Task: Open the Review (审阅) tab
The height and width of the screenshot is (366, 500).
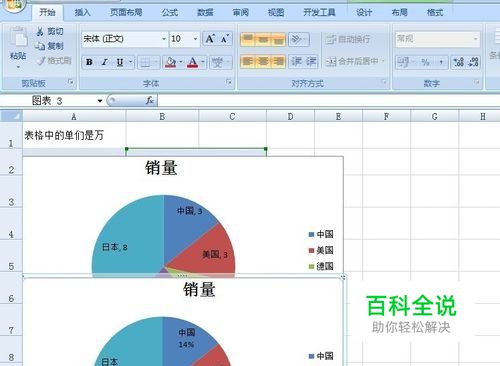Action: tap(241, 12)
